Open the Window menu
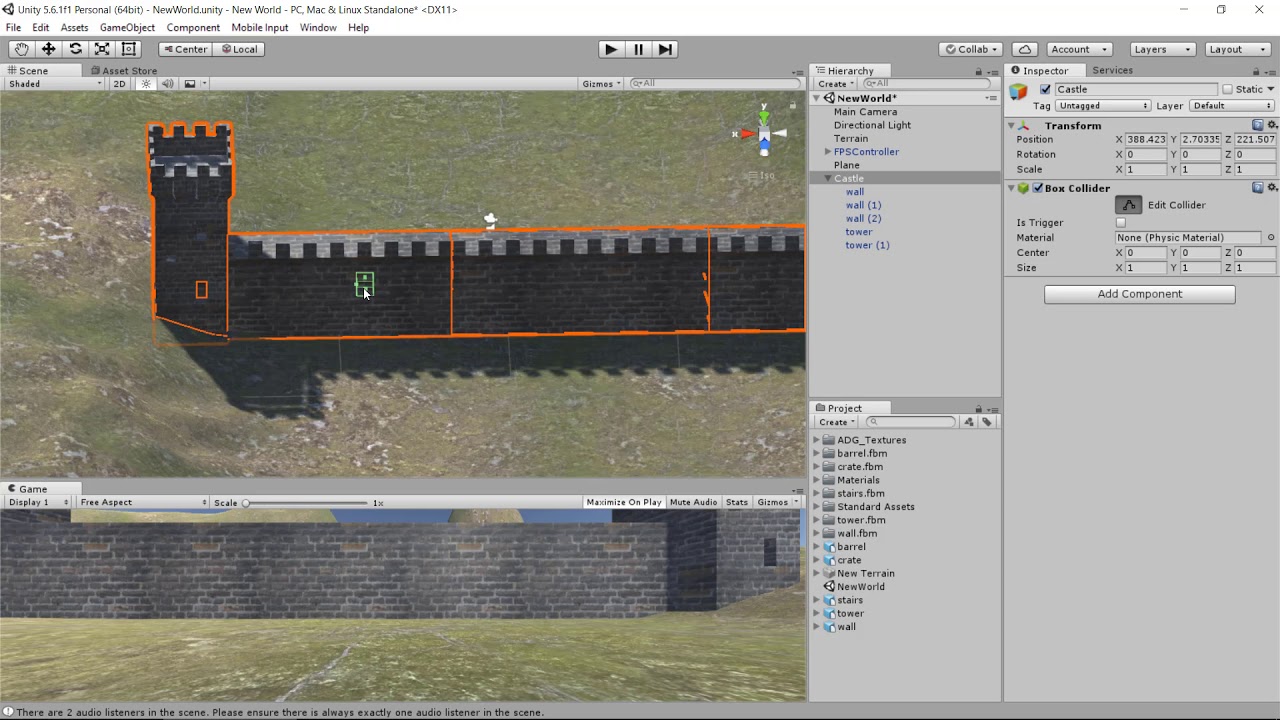1280x720 pixels. click(x=318, y=27)
